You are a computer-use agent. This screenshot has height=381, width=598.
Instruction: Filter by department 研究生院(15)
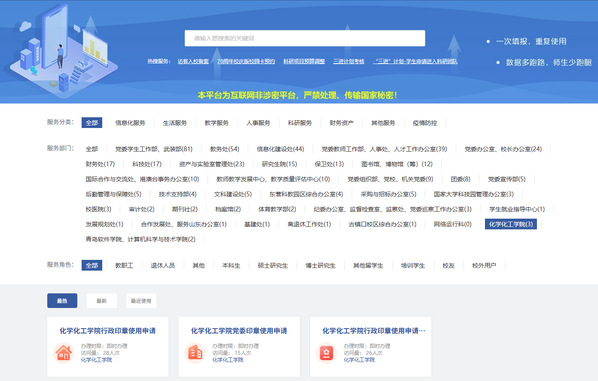pyautogui.click(x=280, y=164)
